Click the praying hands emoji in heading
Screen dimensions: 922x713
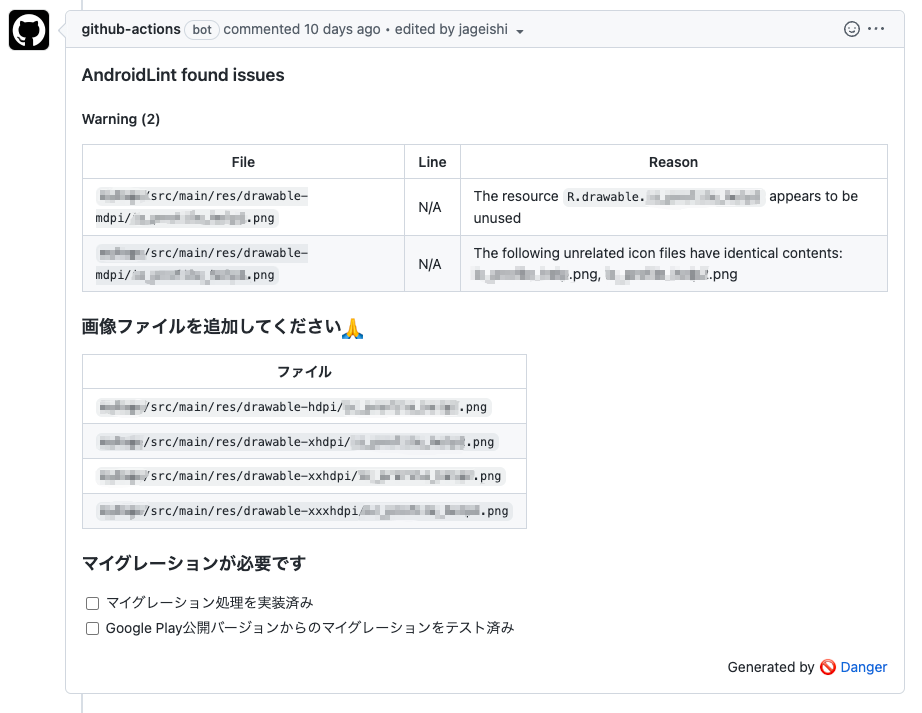(x=352, y=328)
